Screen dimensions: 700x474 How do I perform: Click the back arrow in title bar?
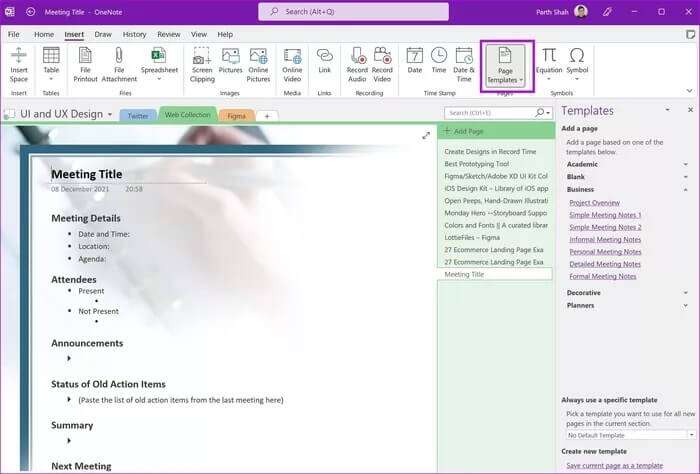pos(30,12)
